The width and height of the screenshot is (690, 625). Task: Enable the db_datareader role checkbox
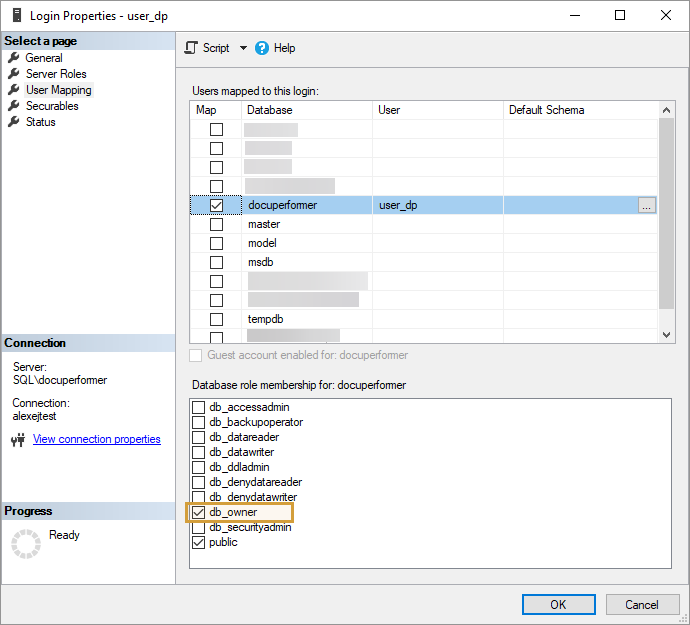click(x=198, y=437)
